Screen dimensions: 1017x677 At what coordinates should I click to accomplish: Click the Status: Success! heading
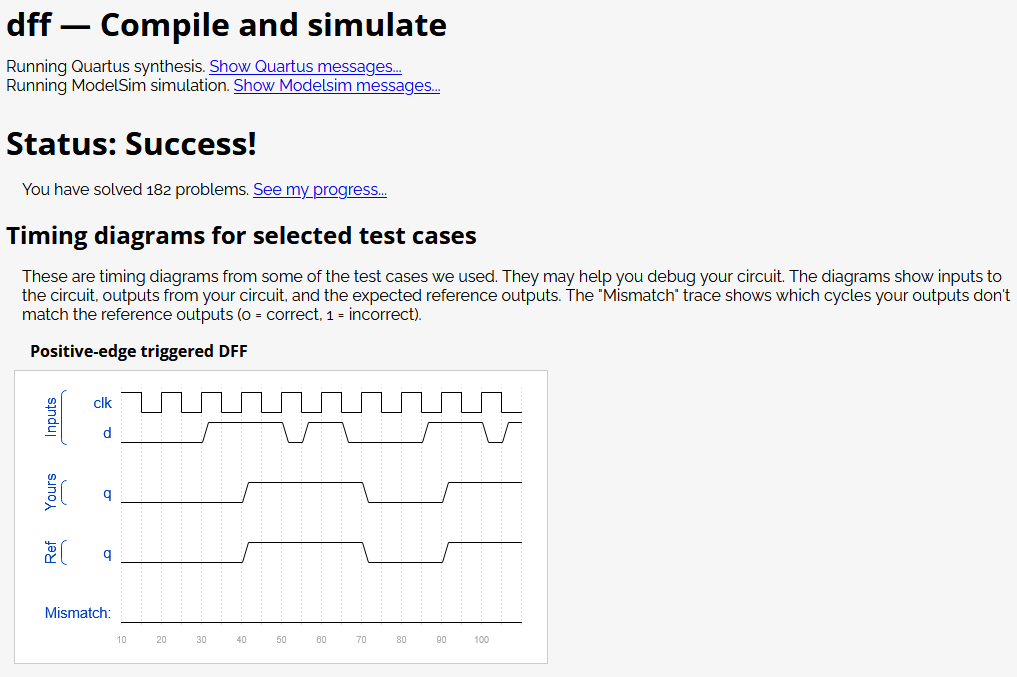132,144
